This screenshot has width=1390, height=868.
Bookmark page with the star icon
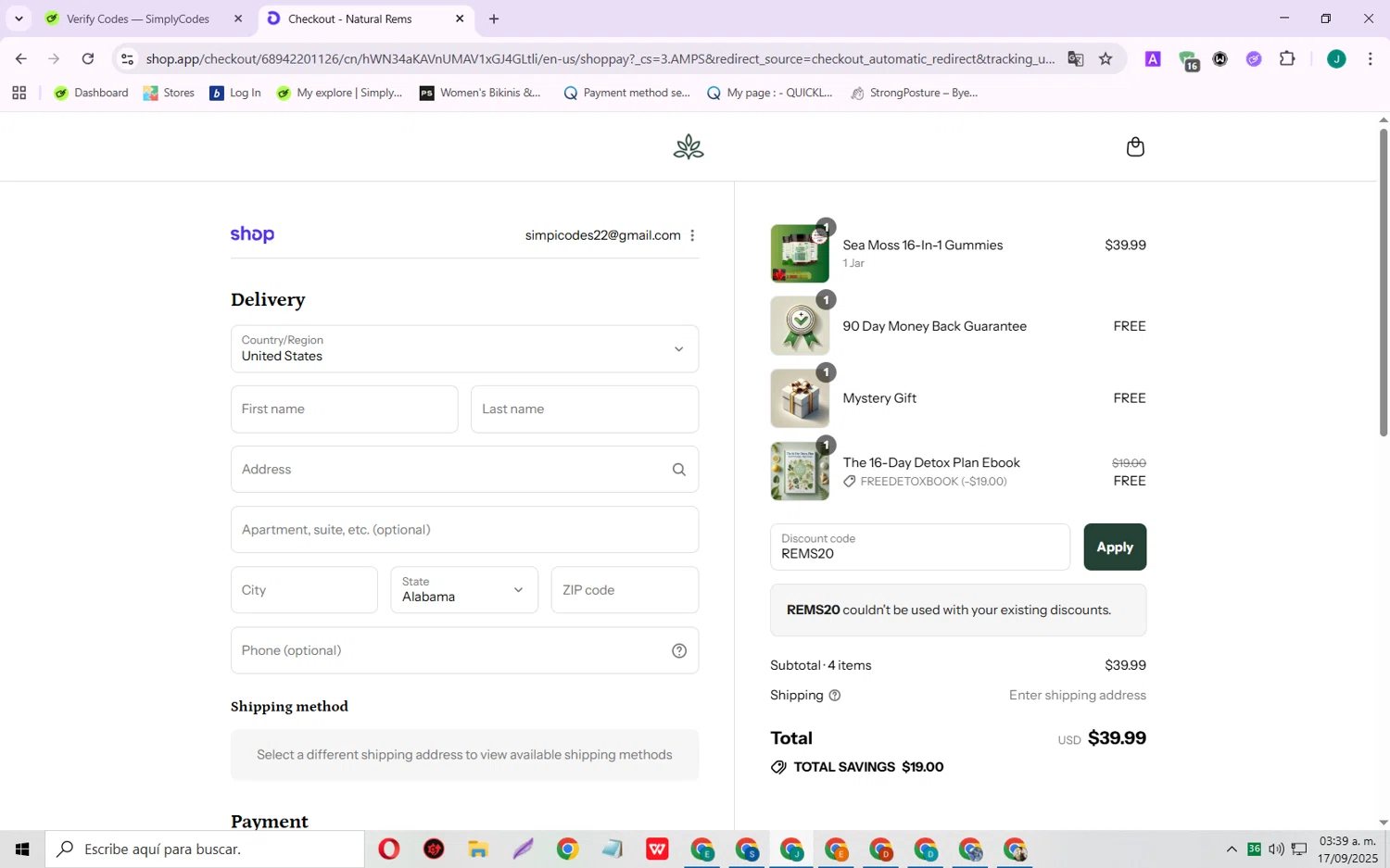1106,59
